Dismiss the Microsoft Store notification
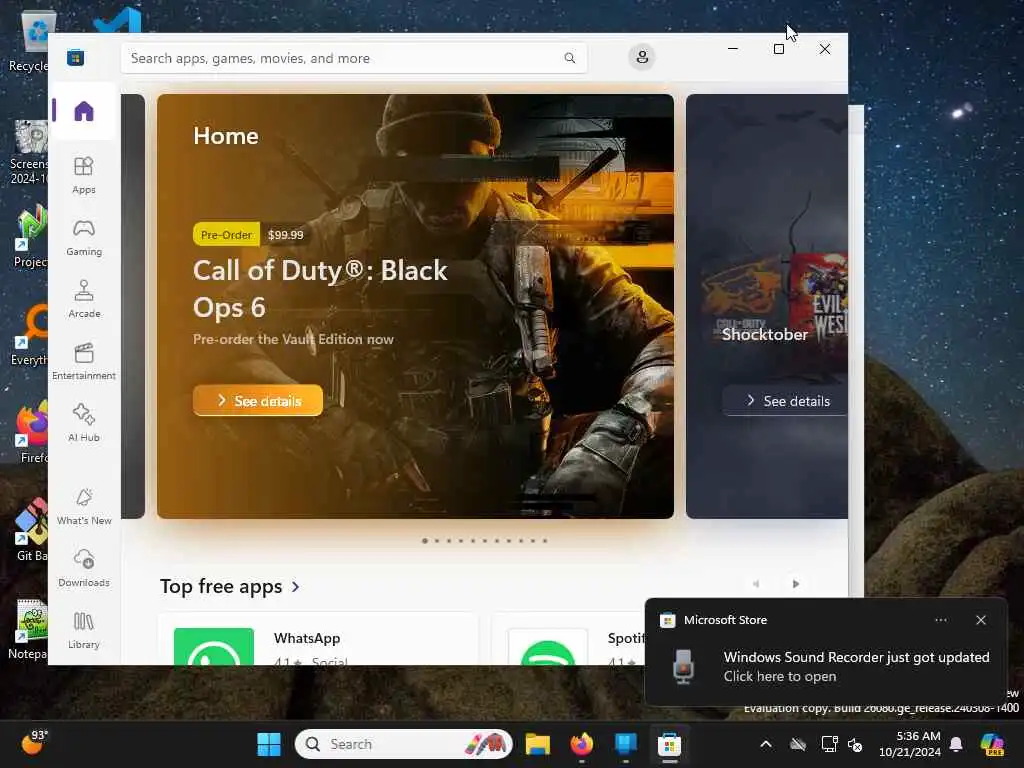 tap(981, 620)
